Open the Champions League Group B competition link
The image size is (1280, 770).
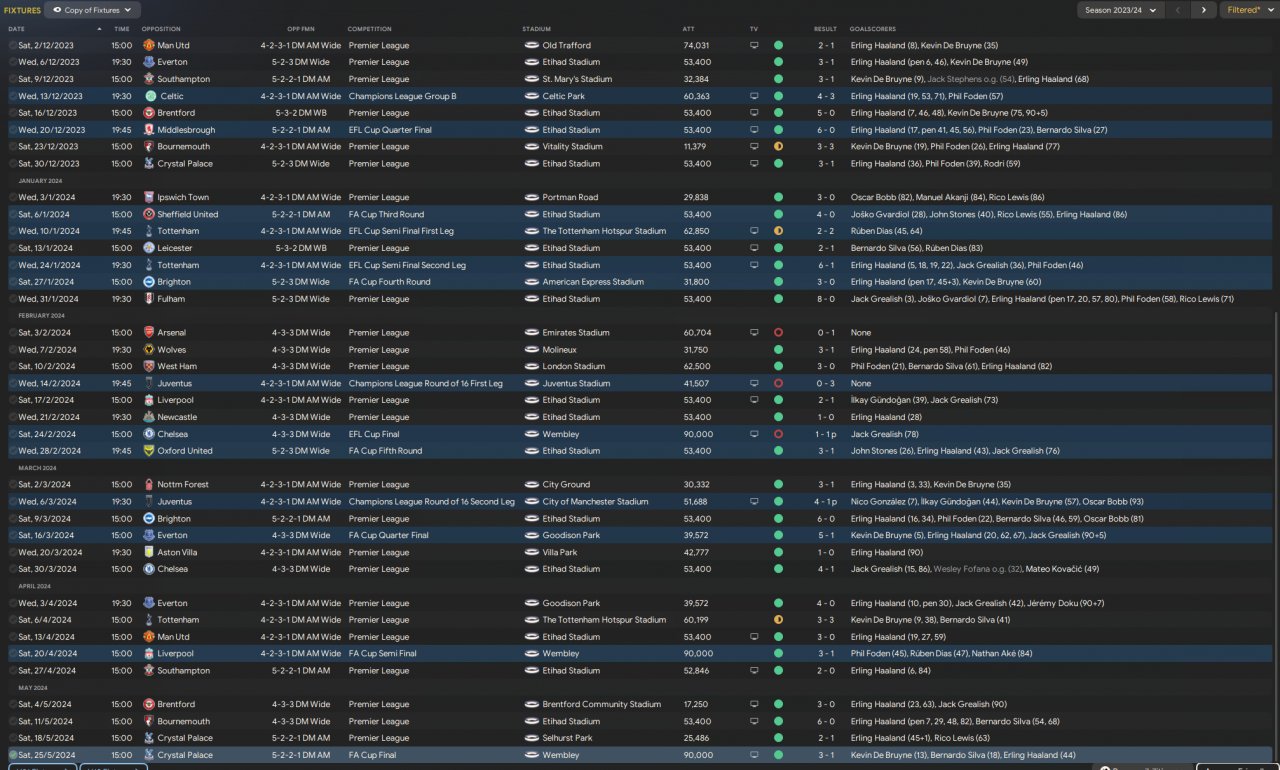point(402,96)
